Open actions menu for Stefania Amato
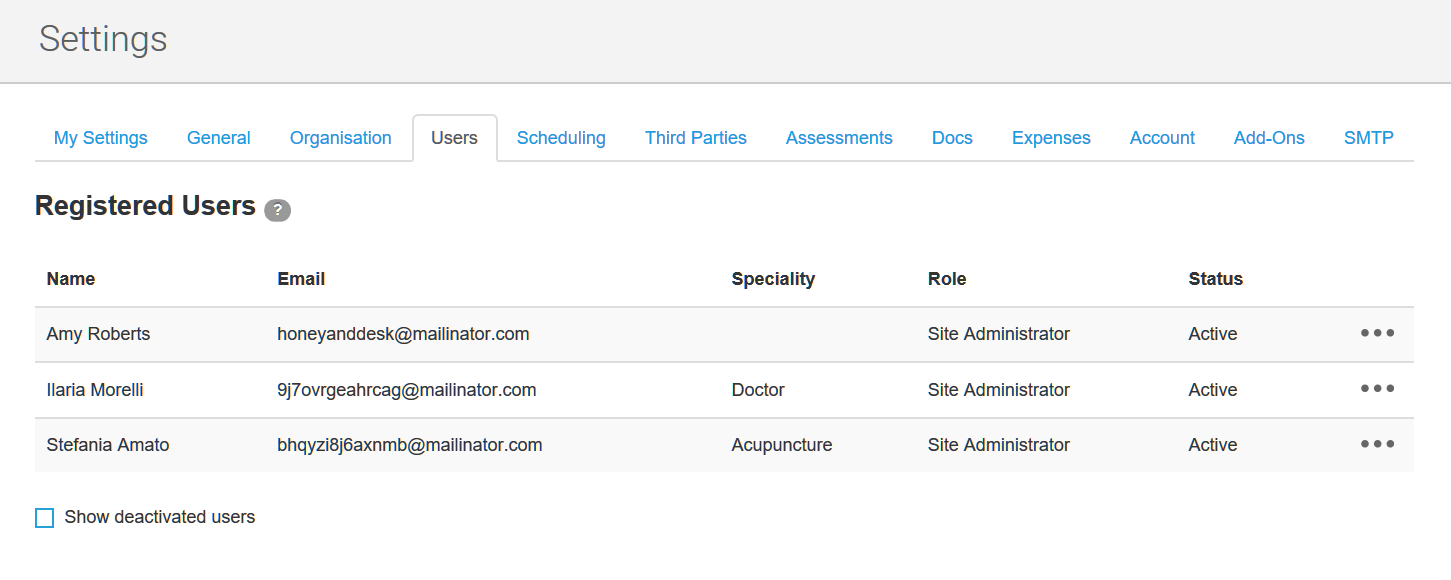 [x=1377, y=444]
